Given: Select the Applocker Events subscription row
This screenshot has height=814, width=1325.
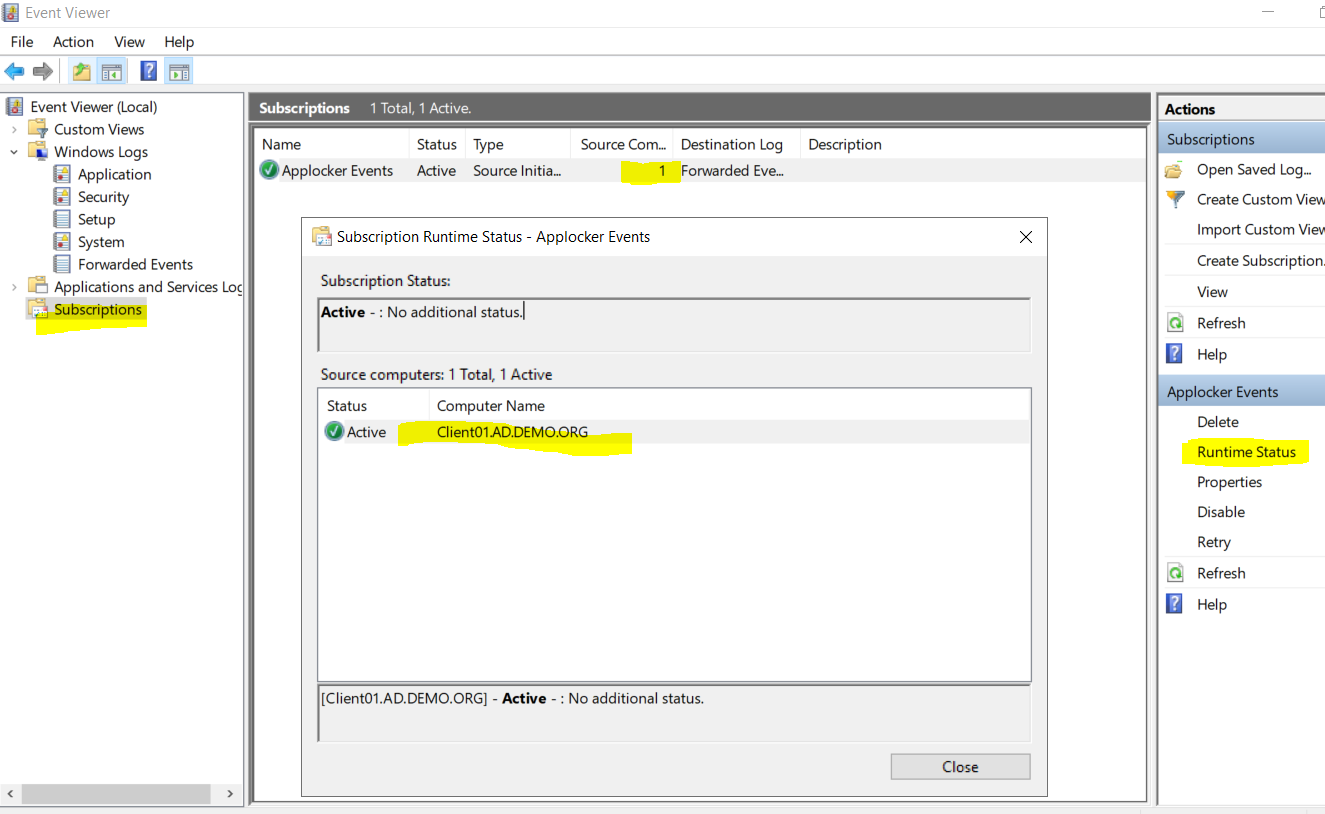Looking at the screenshot, I should pos(699,171).
